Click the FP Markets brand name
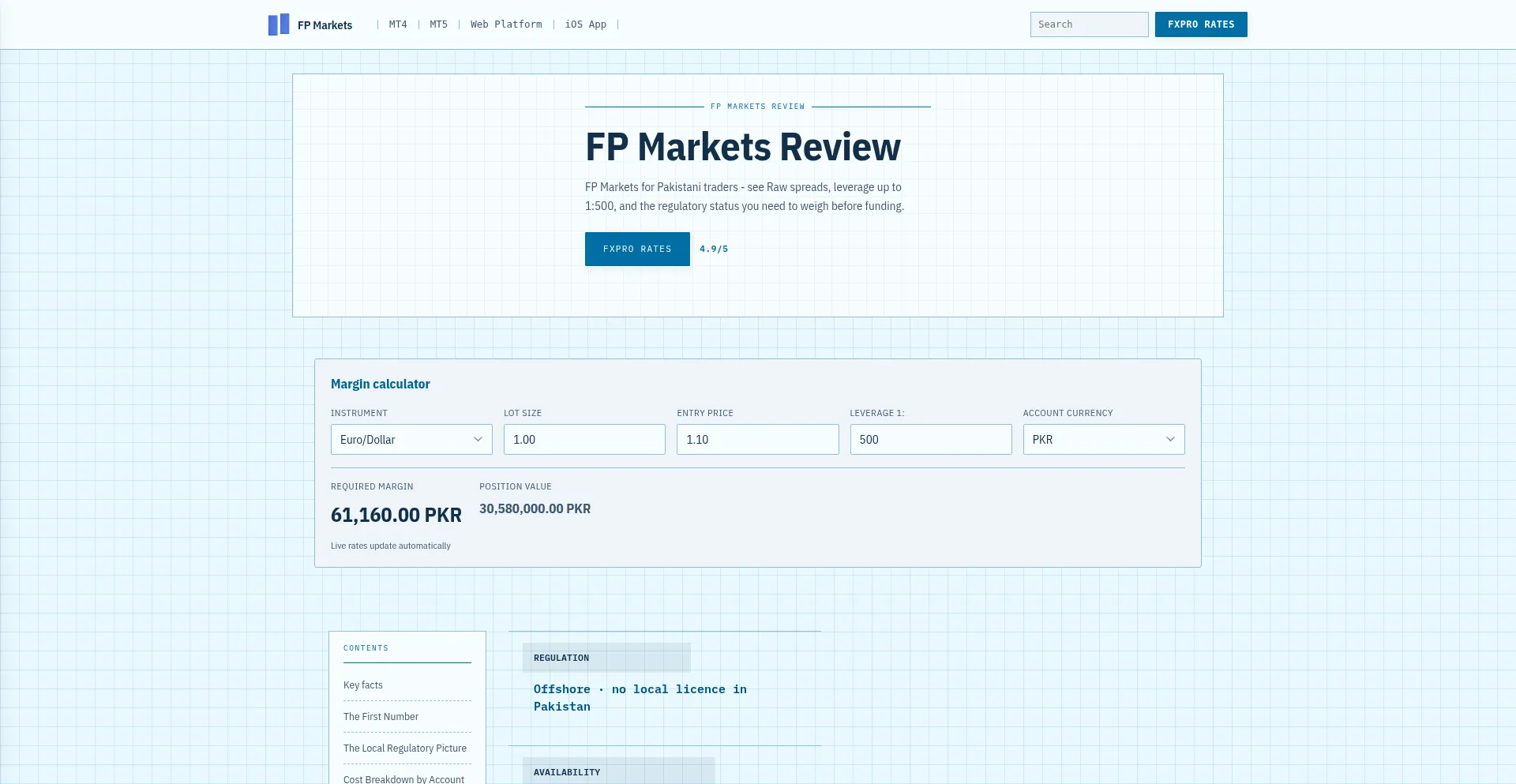This screenshot has height=784, width=1516. [x=325, y=25]
